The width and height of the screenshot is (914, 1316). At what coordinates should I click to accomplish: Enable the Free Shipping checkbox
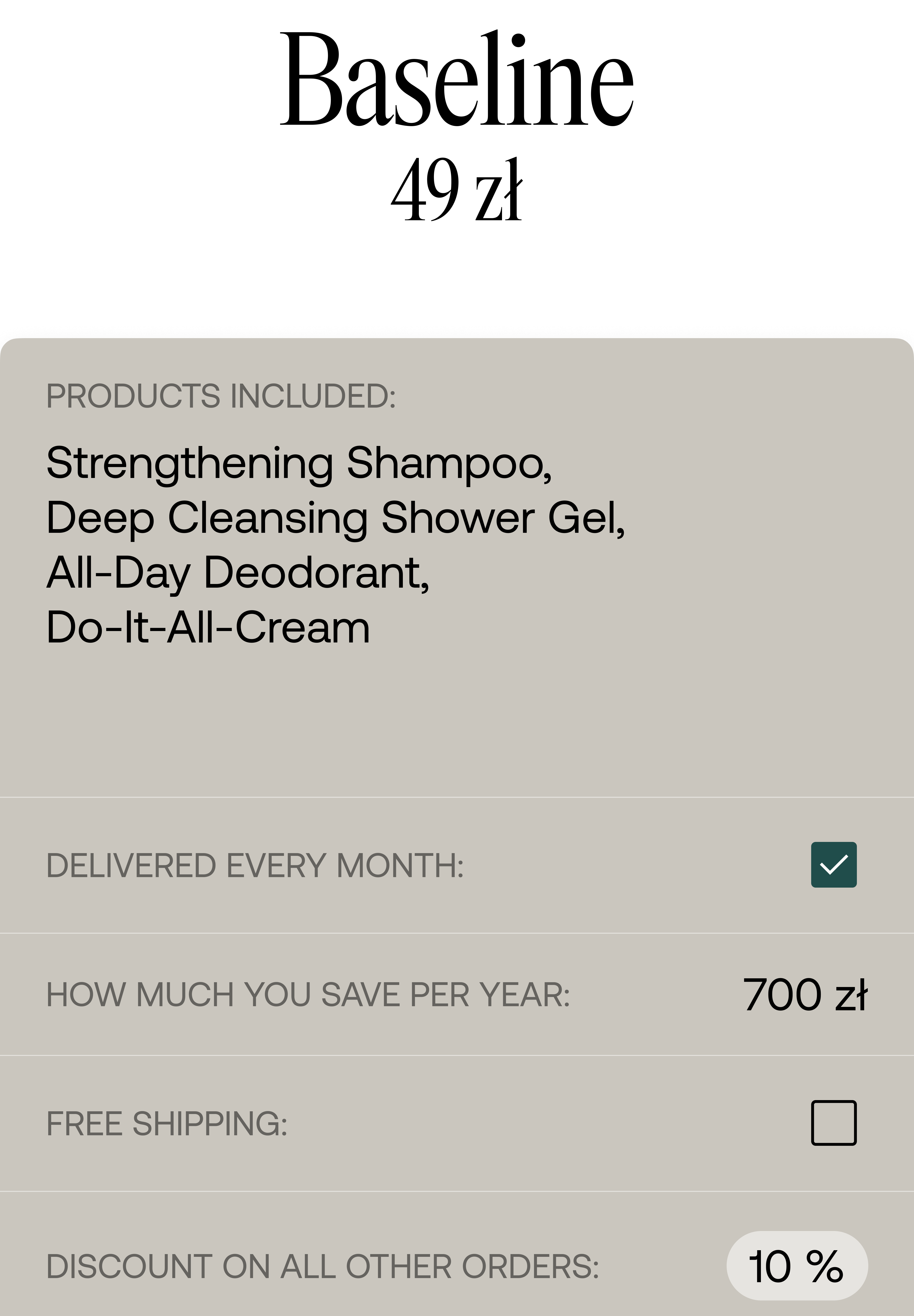833,1122
